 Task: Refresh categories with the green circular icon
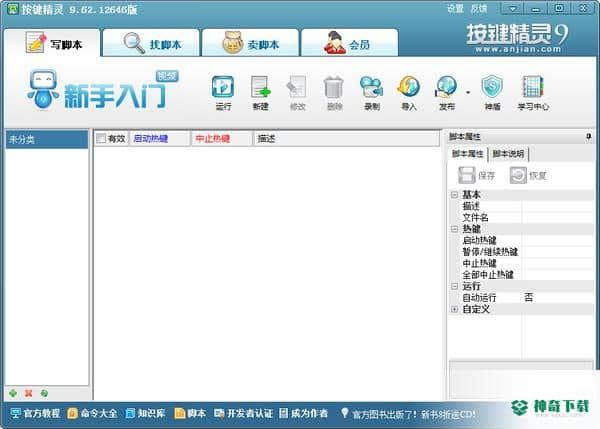click(44, 393)
